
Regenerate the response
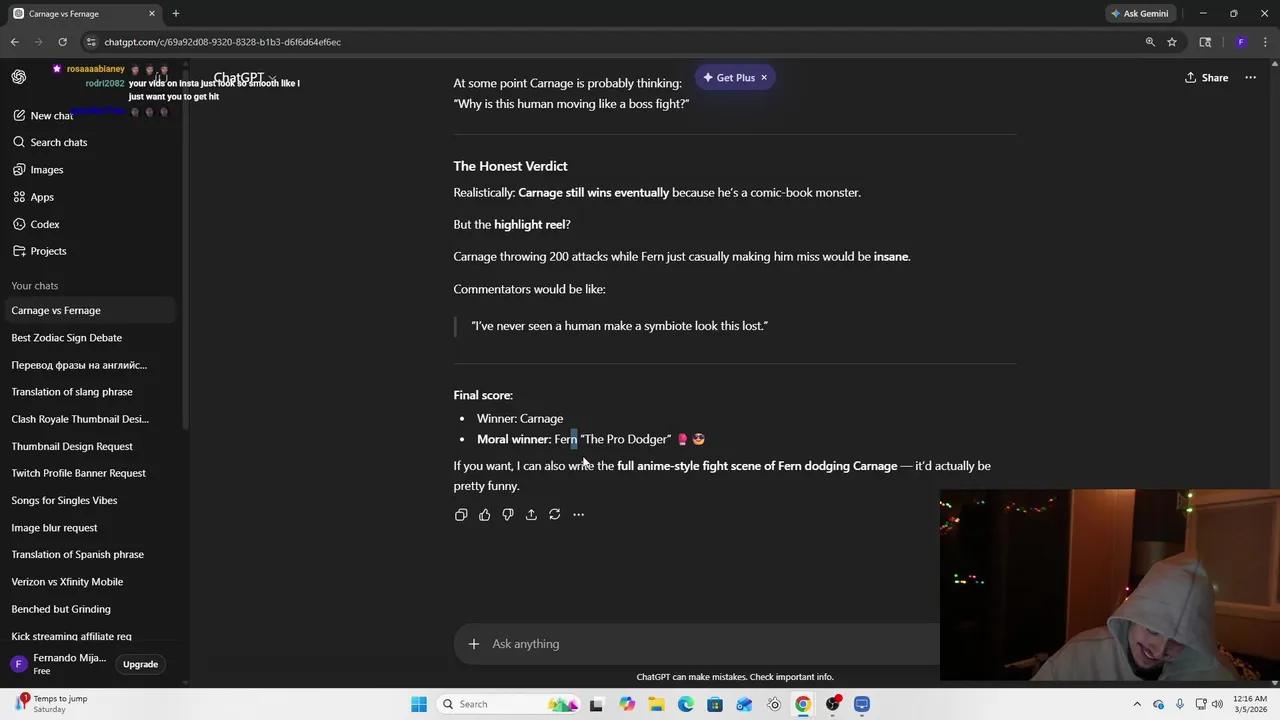(x=555, y=514)
